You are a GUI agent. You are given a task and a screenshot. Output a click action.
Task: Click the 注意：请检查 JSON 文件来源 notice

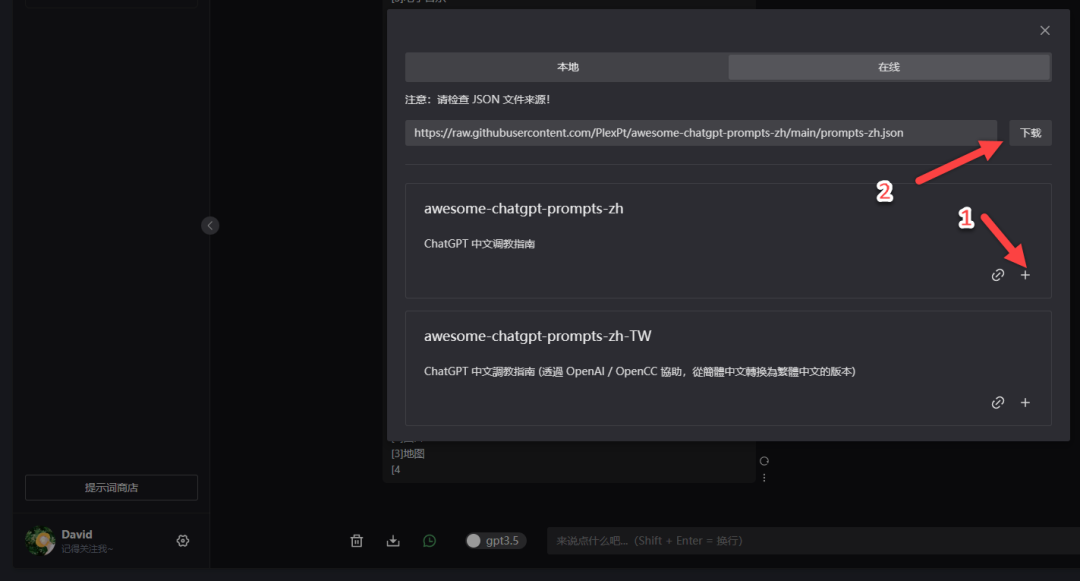click(477, 99)
